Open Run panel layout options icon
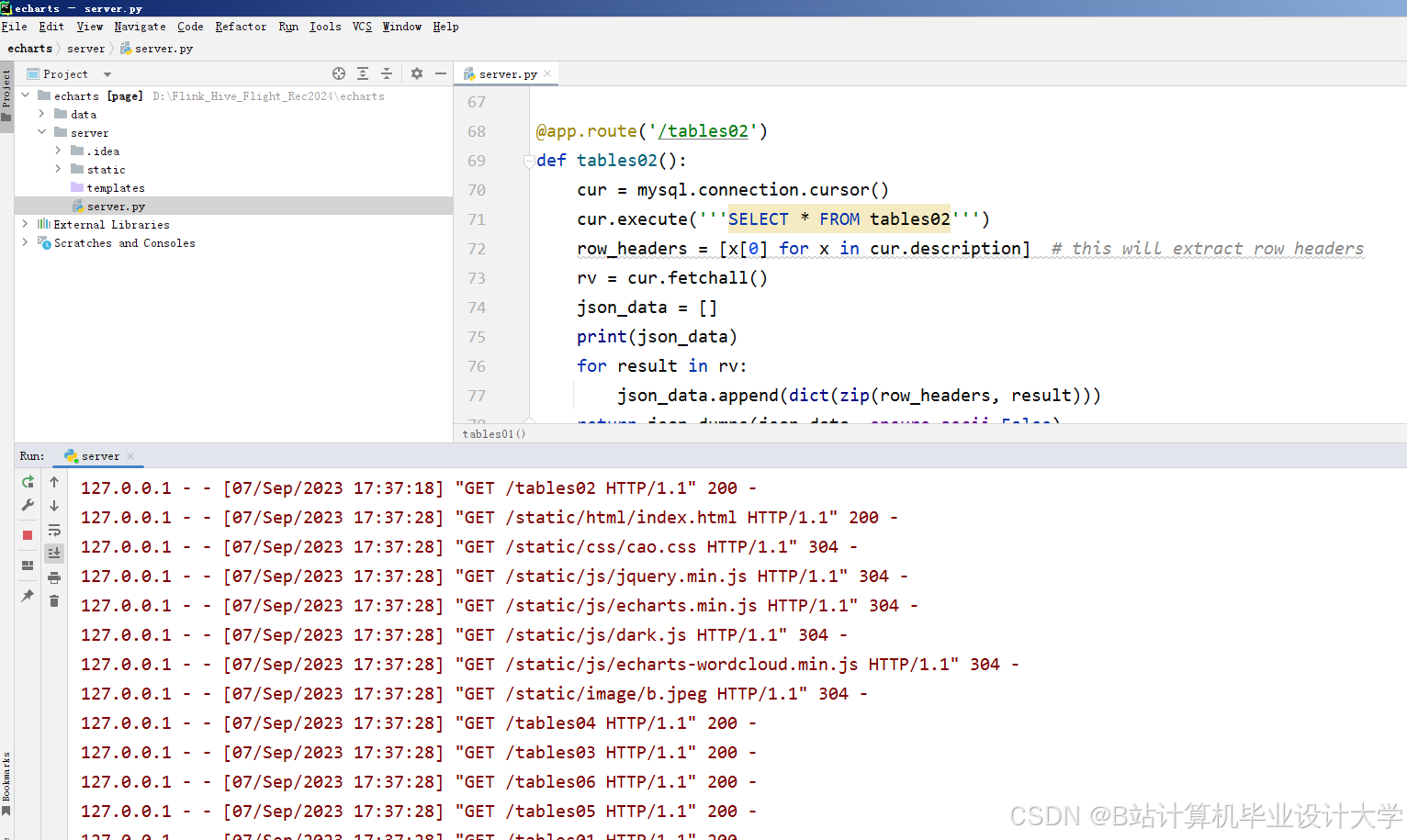The image size is (1407, 840). click(x=28, y=566)
